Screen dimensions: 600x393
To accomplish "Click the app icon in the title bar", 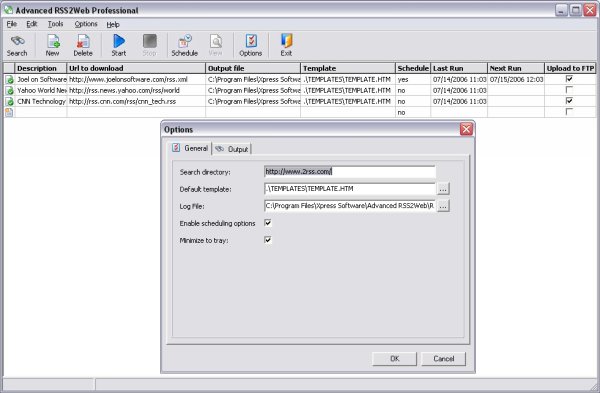I will pyautogui.click(x=8, y=10).
